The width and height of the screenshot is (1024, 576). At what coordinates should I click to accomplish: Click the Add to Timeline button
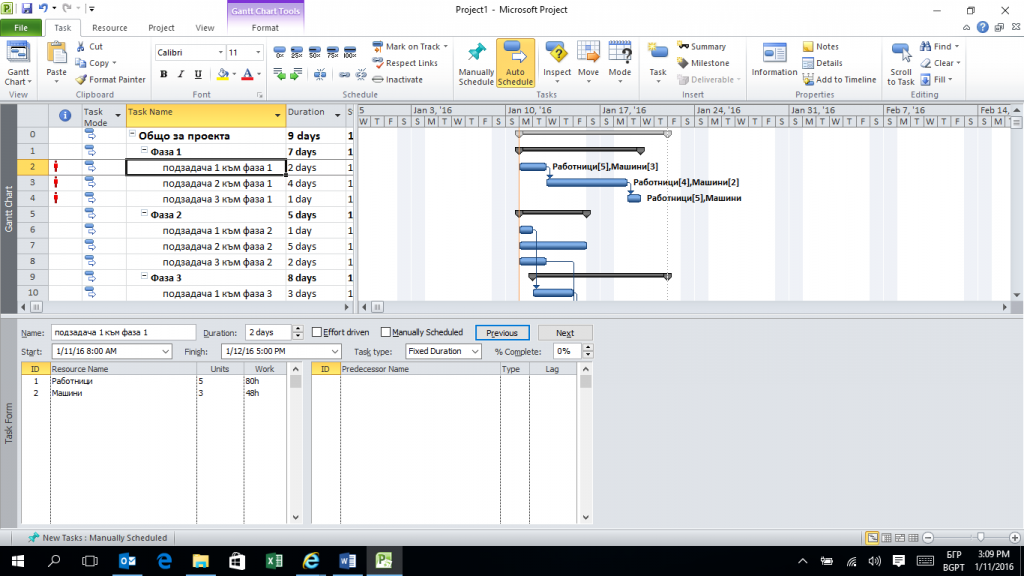click(839, 80)
